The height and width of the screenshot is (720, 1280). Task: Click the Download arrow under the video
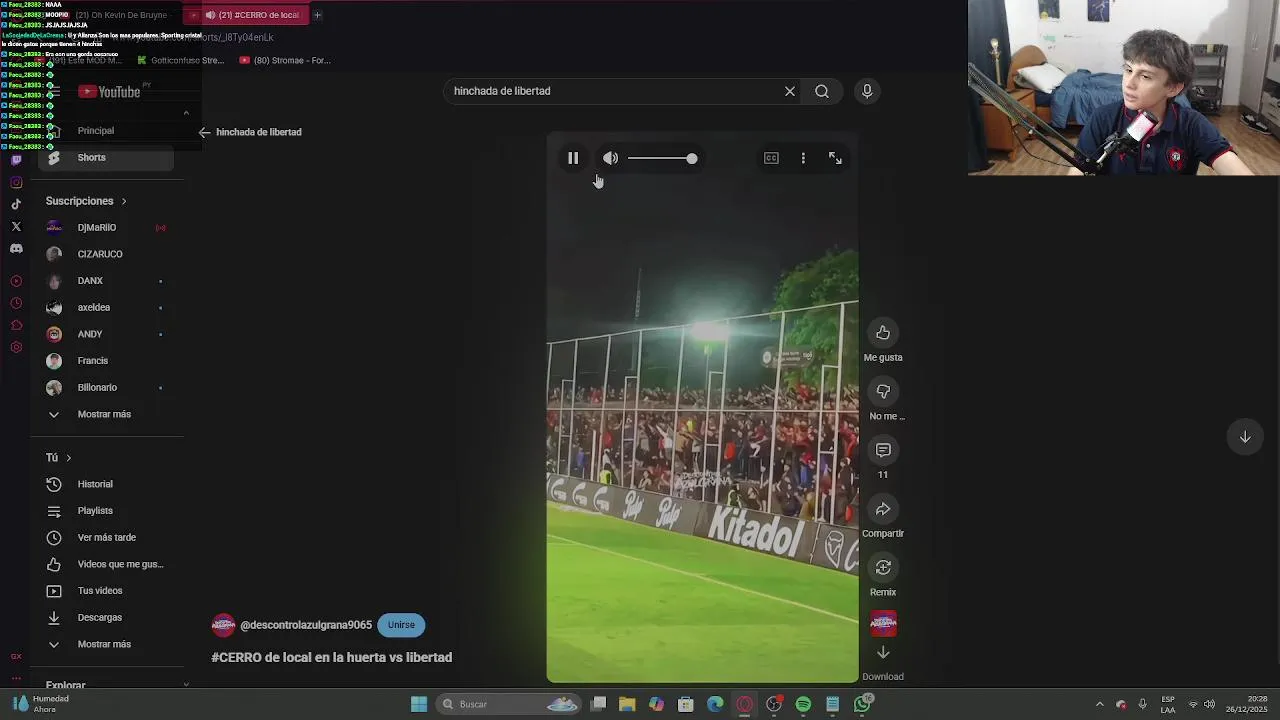click(x=883, y=653)
